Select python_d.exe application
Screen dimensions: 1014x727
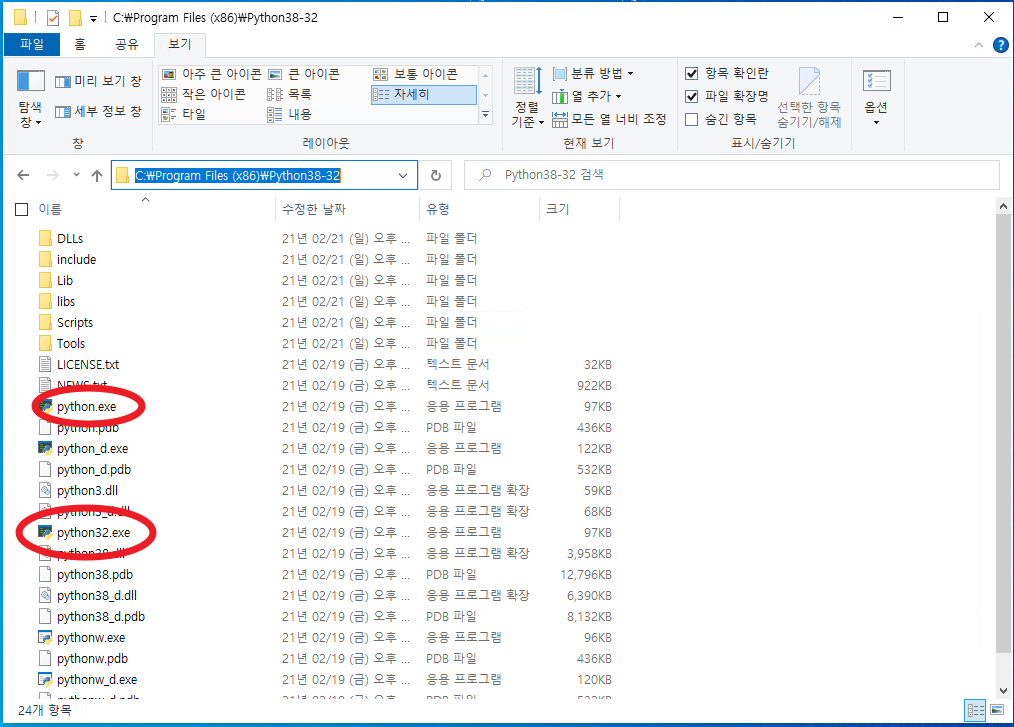(x=92, y=449)
